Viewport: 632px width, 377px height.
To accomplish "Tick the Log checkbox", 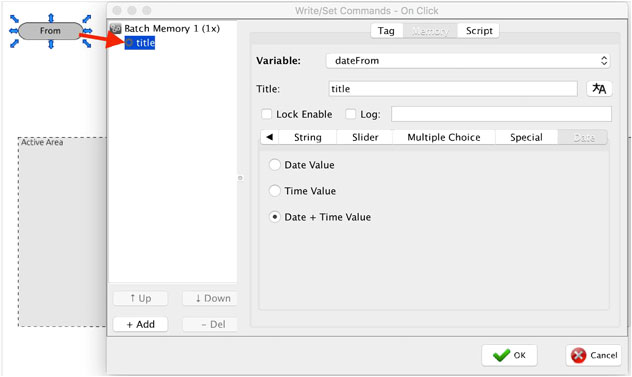I will tap(351, 114).
